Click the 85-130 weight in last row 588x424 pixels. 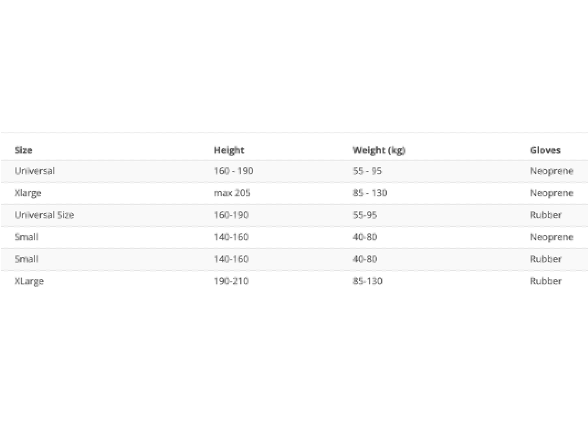click(x=368, y=281)
